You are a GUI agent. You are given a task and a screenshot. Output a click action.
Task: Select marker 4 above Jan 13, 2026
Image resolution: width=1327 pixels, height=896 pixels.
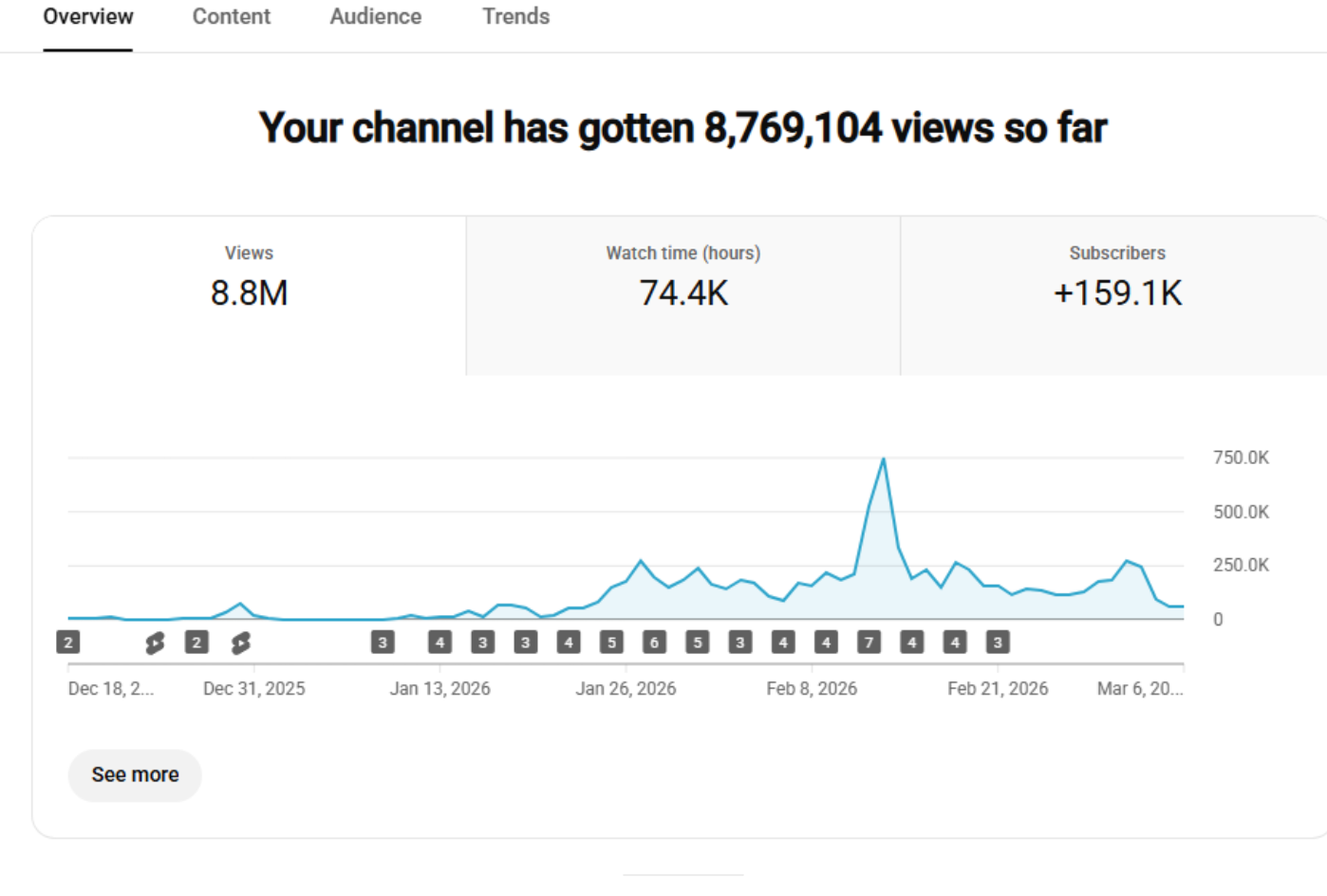coord(439,643)
